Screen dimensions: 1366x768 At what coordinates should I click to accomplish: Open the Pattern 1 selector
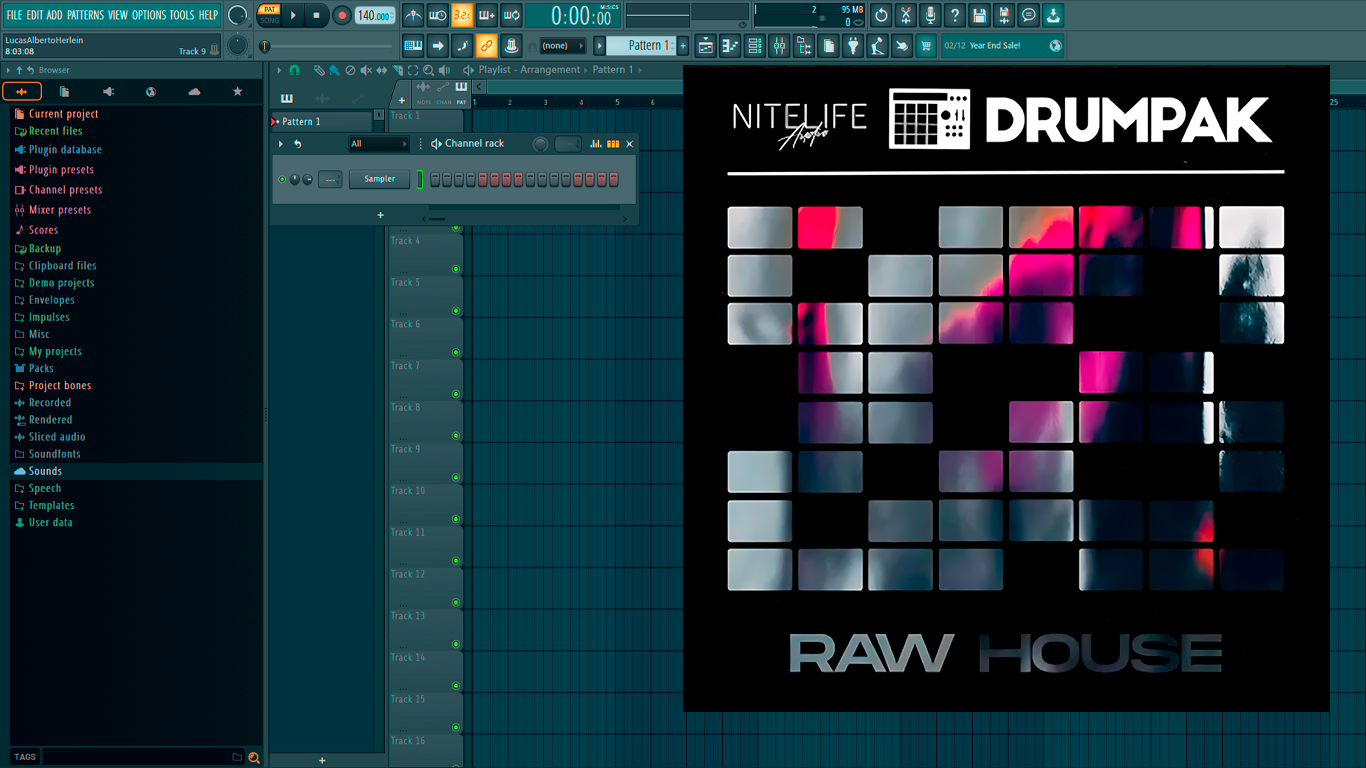(x=642, y=45)
